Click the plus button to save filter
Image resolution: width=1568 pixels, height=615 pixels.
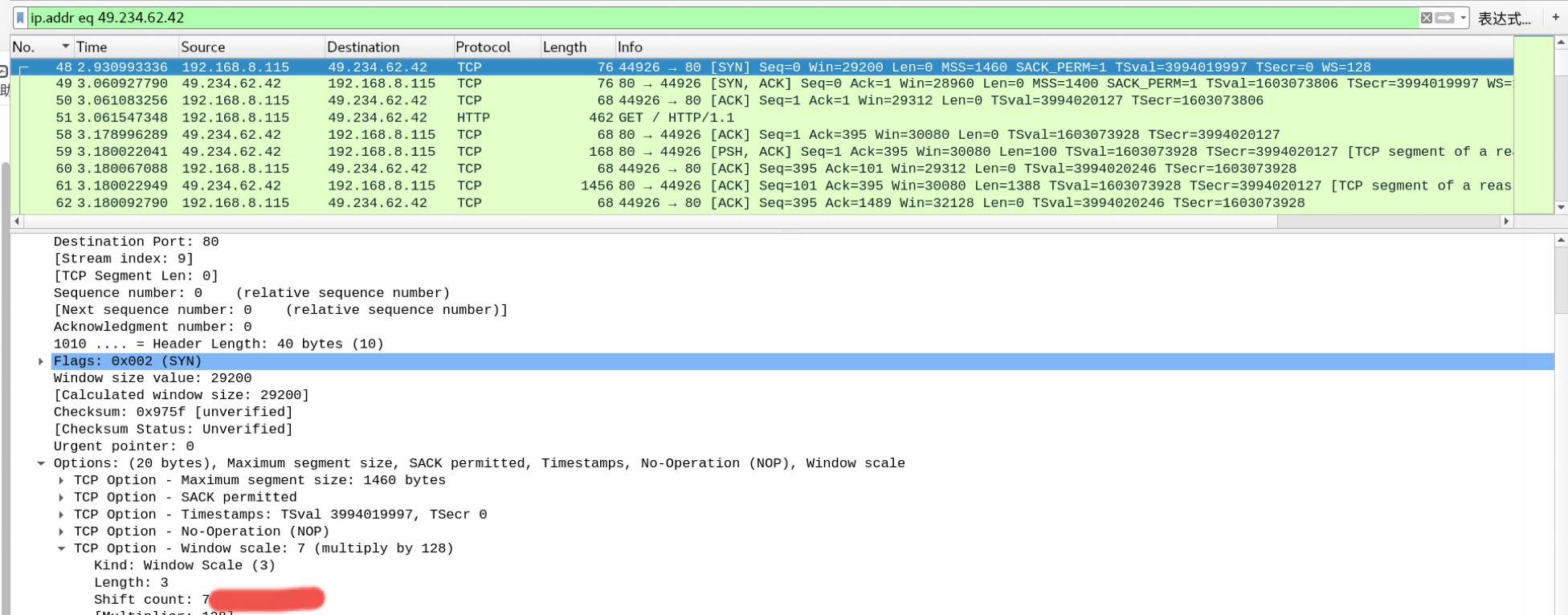1555,17
